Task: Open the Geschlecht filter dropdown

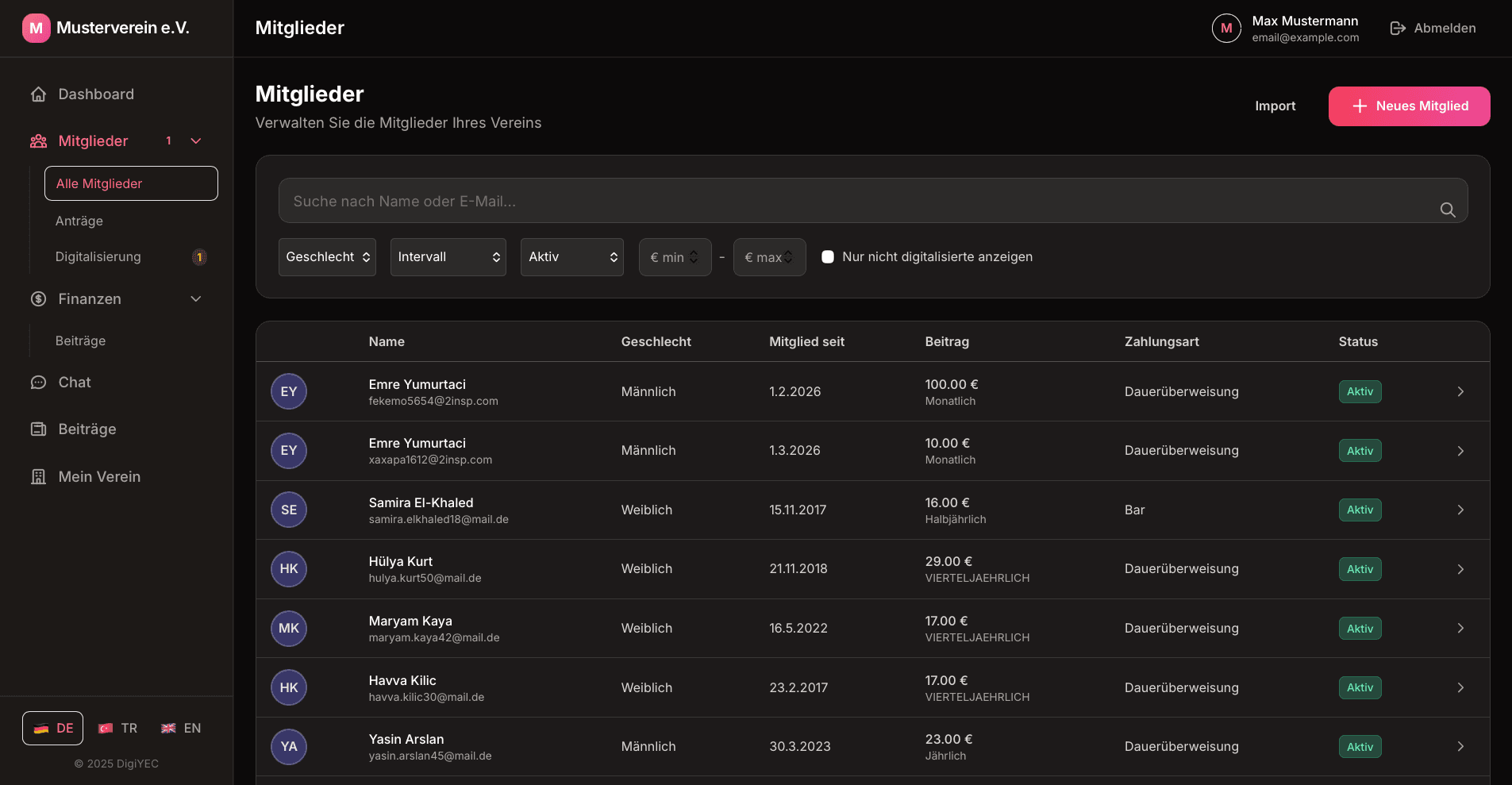Action: coord(327,257)
